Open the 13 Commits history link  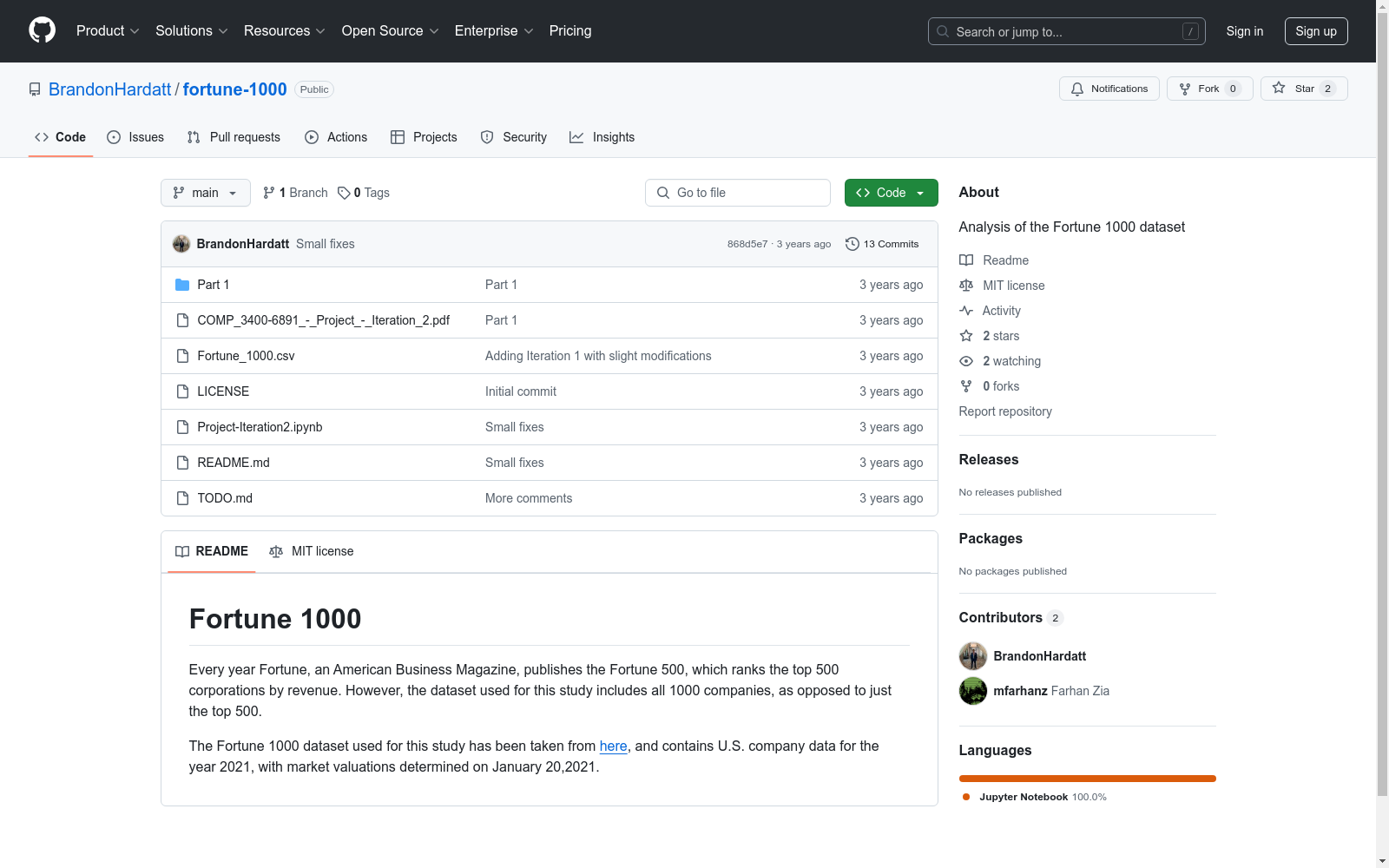click(882, 244)
